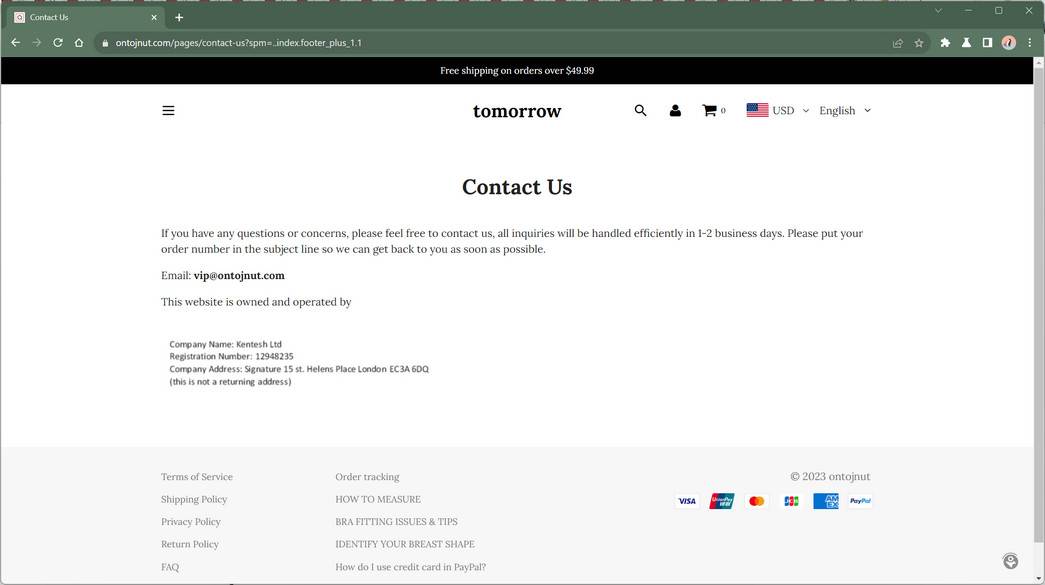This screenshot has width=1045, height=585.
Task: Bookmark this page with the star
Action: pyautogui.click(x=918, y=43)
